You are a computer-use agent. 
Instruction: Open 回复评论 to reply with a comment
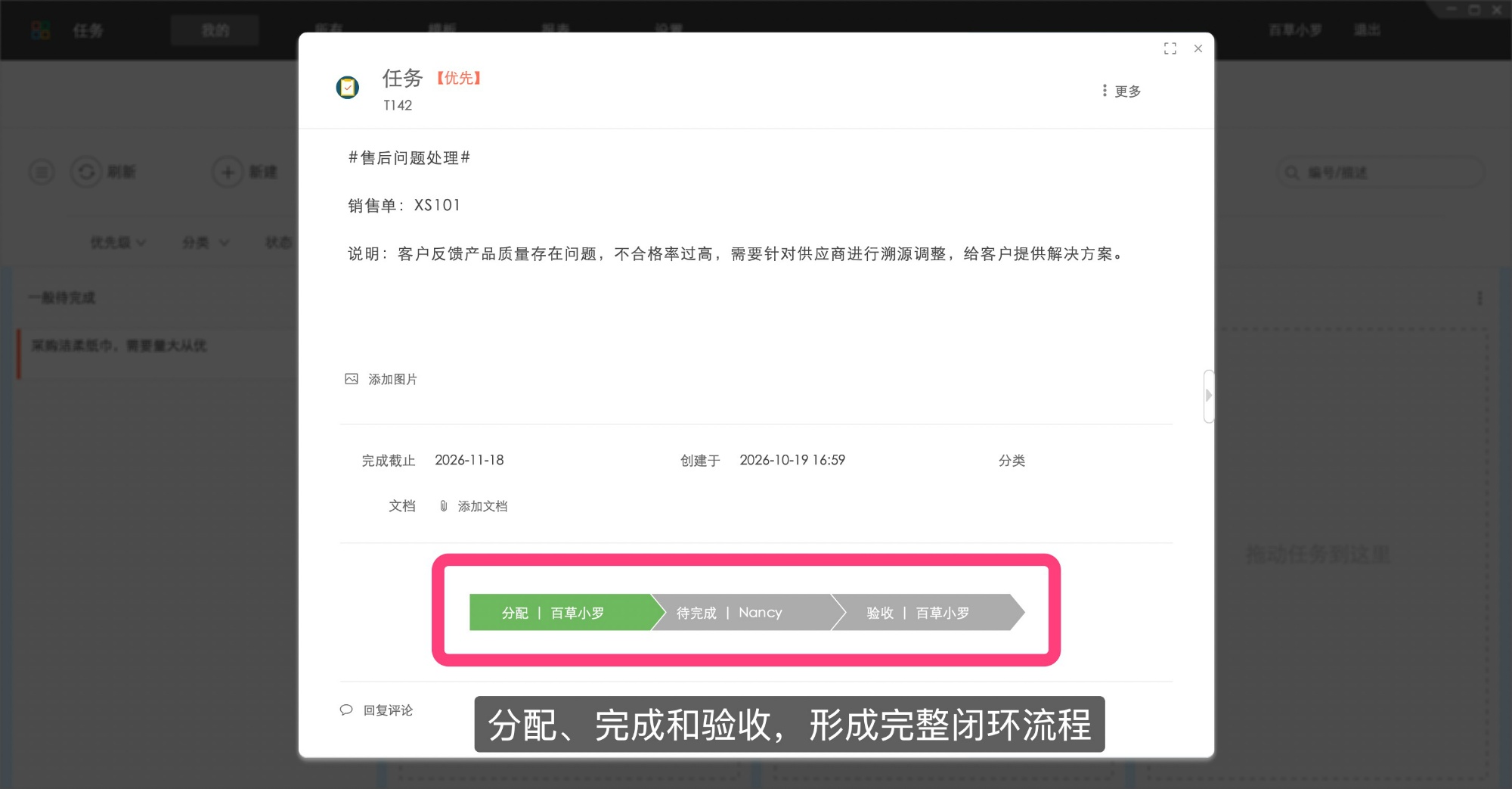(376, 710)
